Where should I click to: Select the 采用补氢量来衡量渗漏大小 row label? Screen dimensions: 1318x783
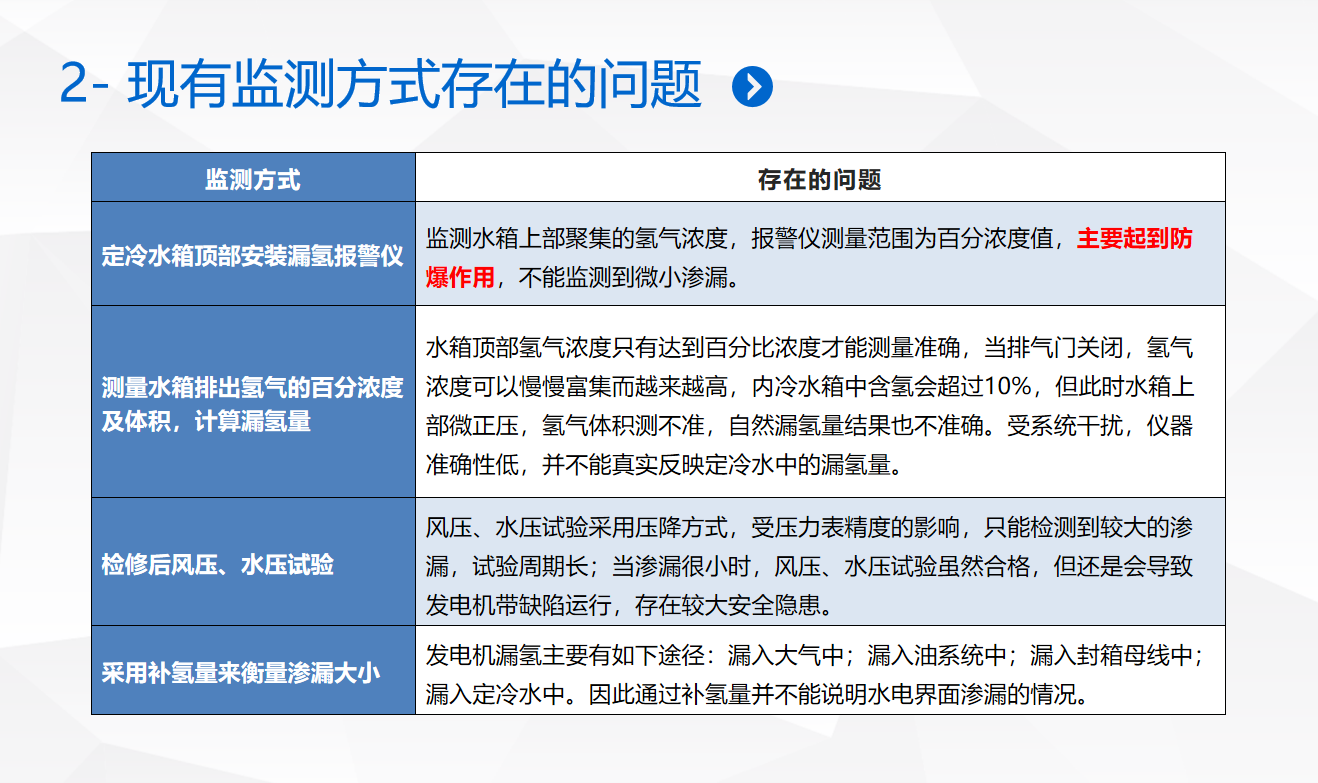pos(241,672)
